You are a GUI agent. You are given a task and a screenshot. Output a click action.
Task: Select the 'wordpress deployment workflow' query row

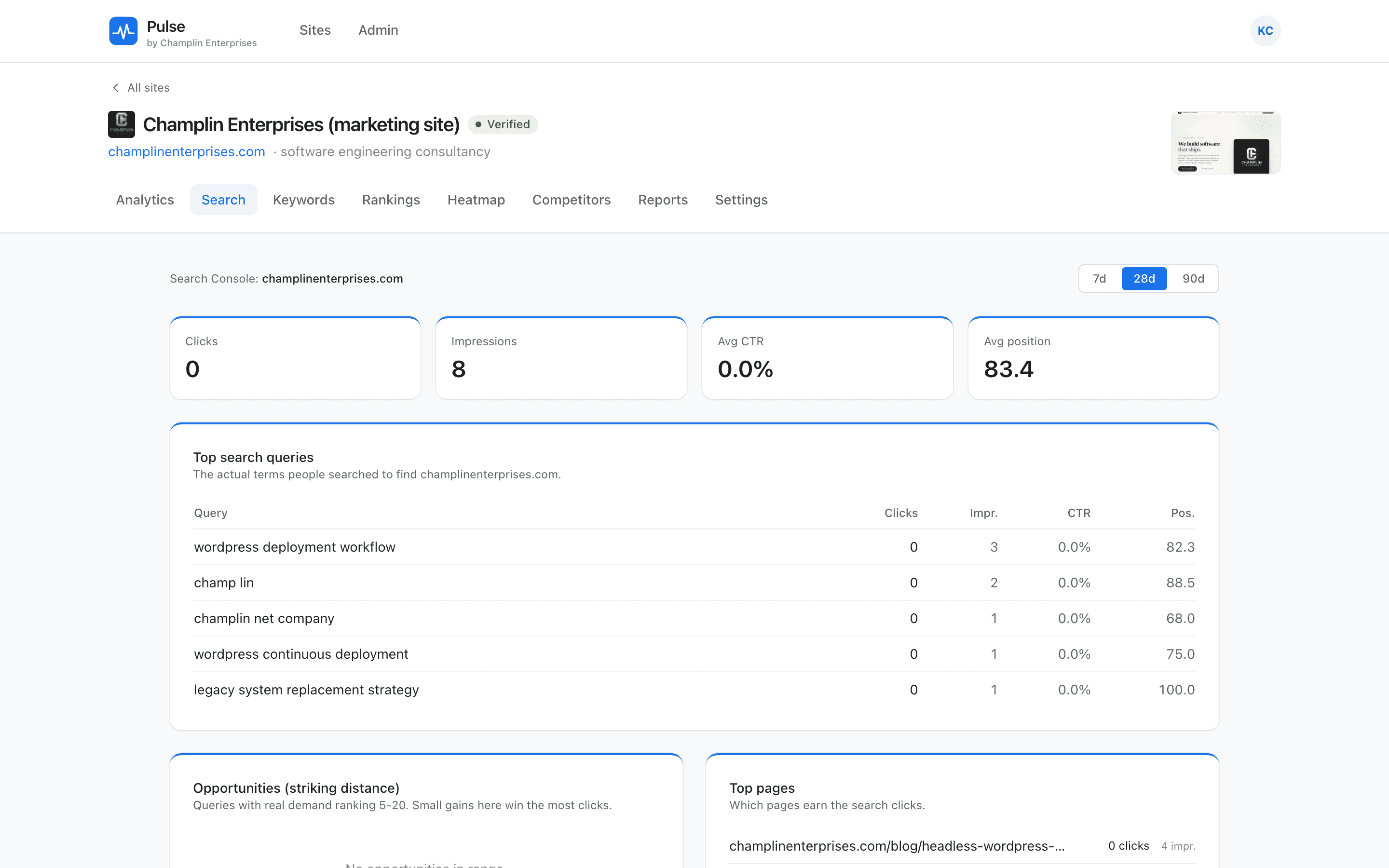(x=694, y=547)
